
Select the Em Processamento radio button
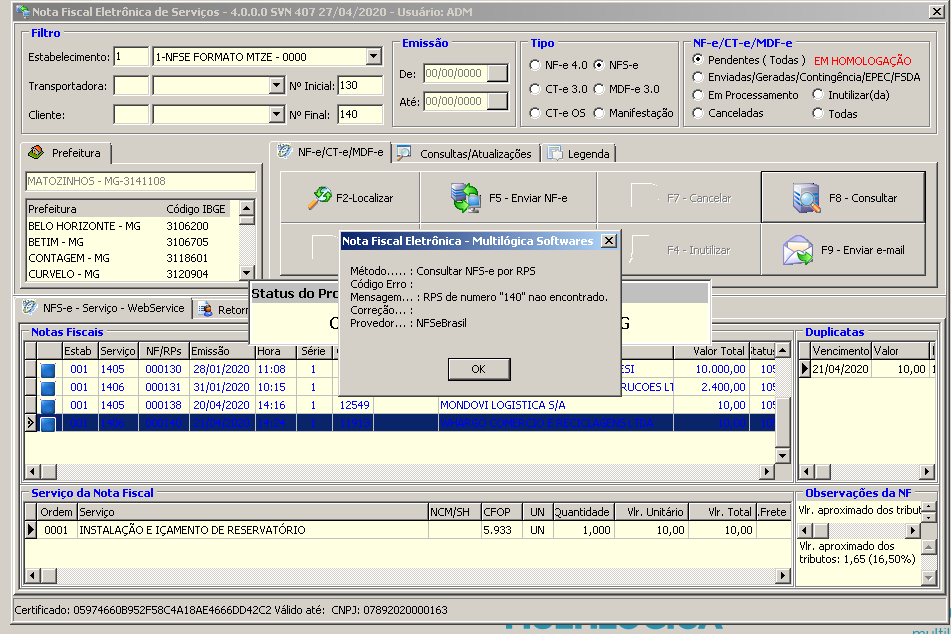coord(698,95)
